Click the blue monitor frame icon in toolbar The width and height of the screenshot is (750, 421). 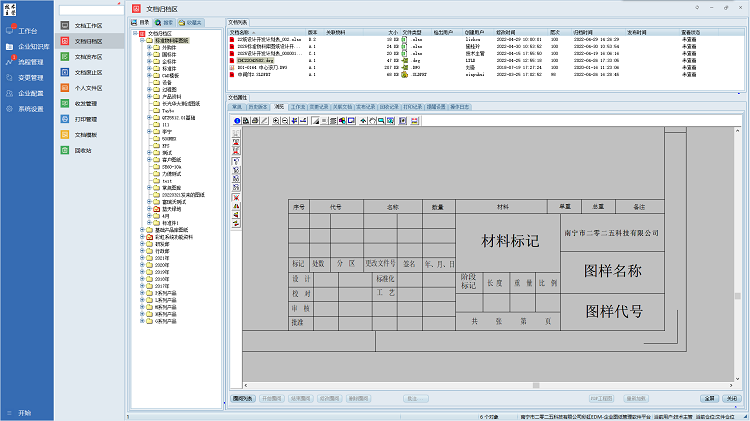[352, 121]
